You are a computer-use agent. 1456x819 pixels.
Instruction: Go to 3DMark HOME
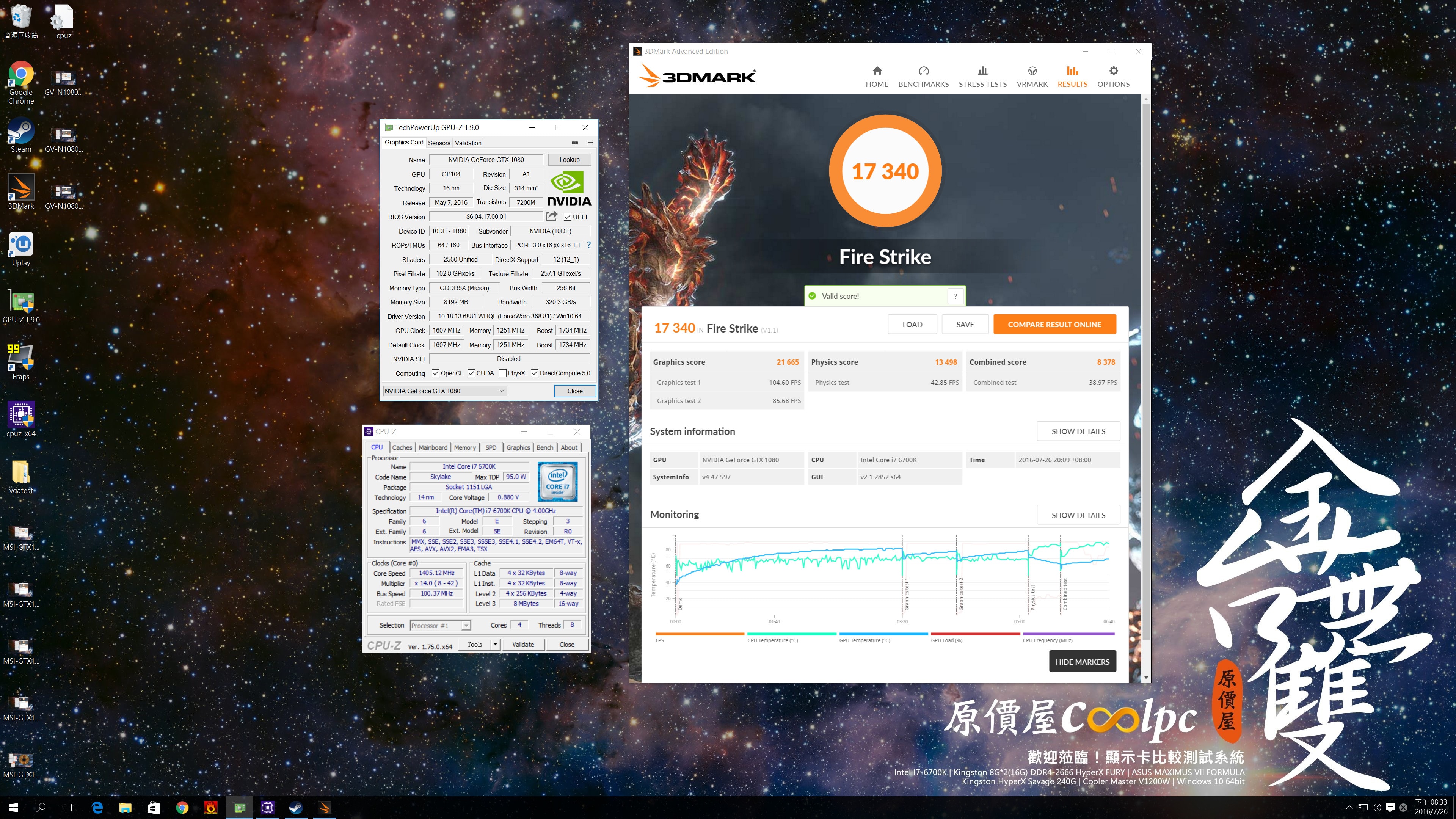pyautogui.click(x=877, y=77)
